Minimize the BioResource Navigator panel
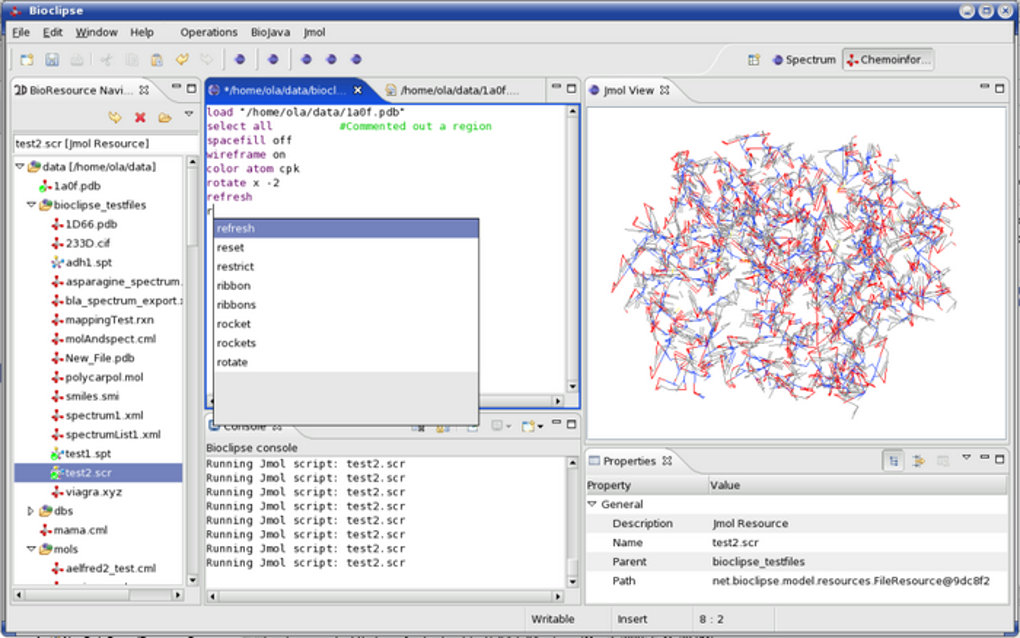The image size is (1020, 638). point(176,89)
